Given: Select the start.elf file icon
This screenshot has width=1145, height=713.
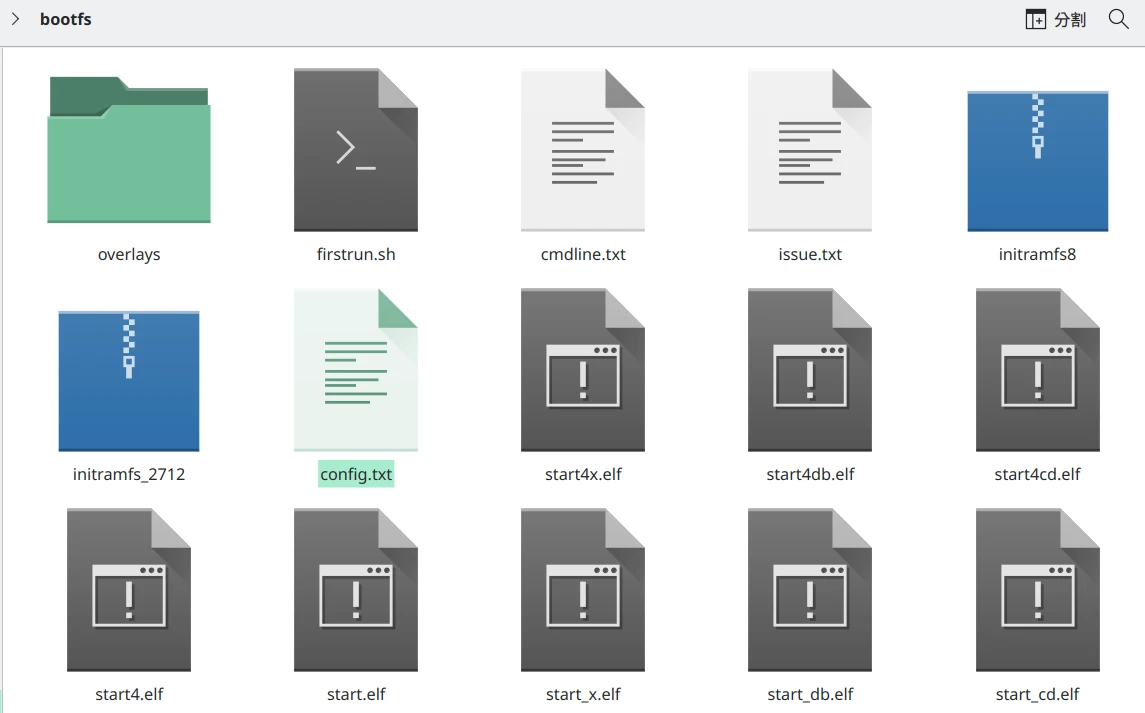Looking at the screenshot, I should click(356, 590).
